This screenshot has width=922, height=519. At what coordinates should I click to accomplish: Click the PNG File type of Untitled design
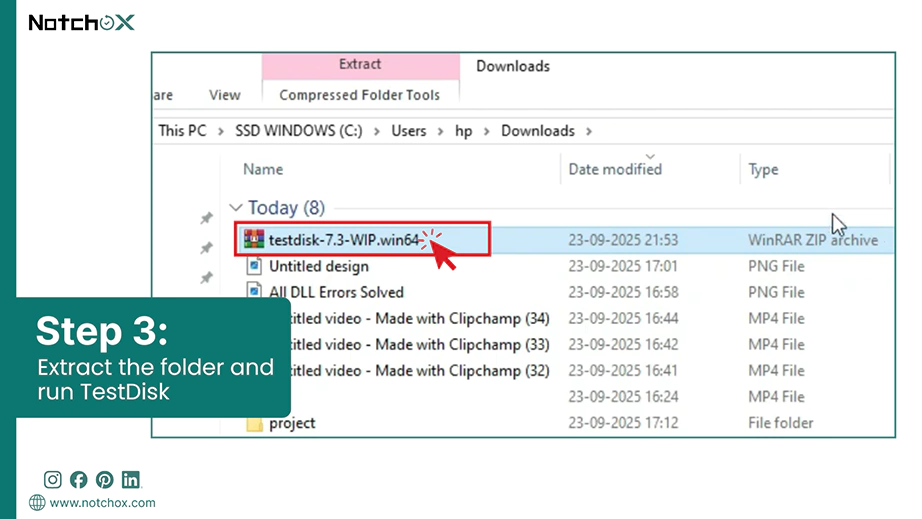click(776, 266)
